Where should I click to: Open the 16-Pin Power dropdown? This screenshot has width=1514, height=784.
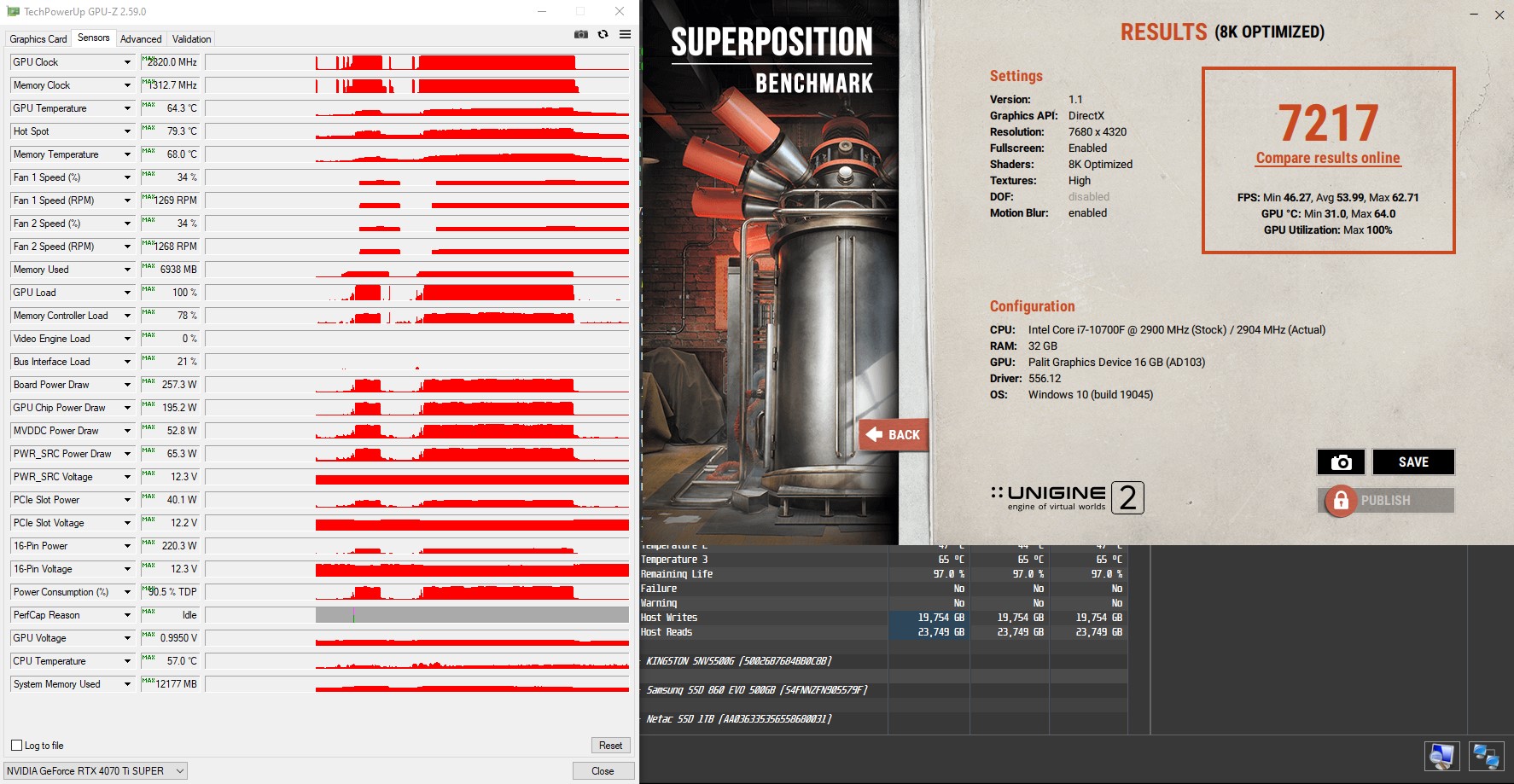[x=127, y=546]
